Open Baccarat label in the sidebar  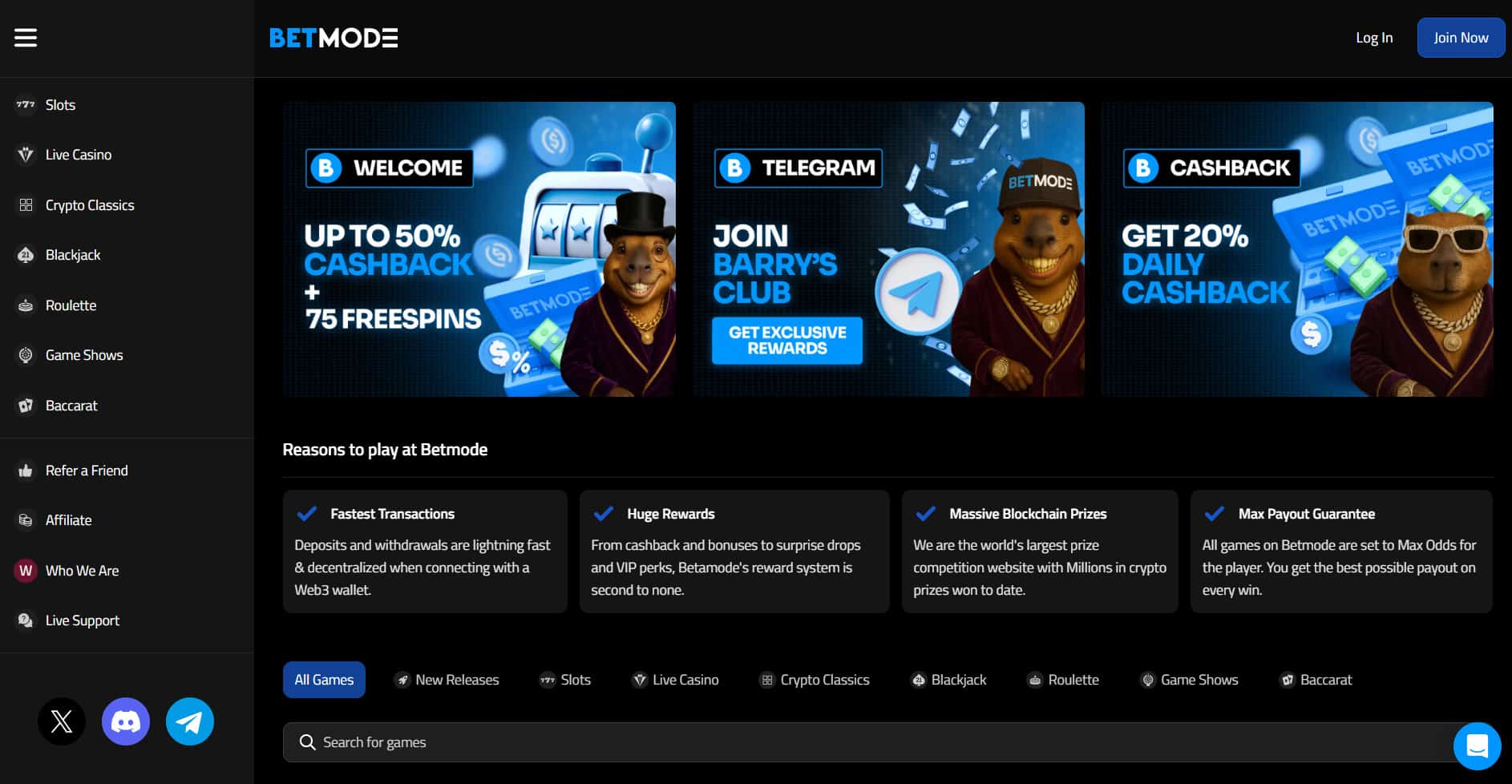(x=71, y=406)
